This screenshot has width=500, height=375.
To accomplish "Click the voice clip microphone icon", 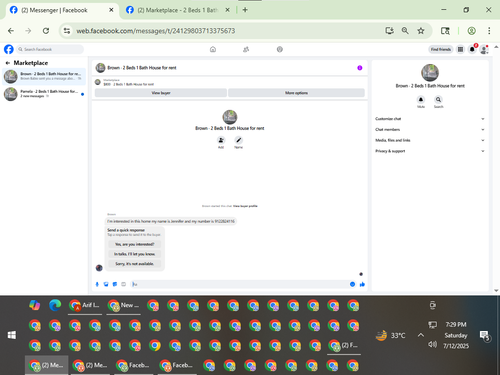I will [x=97, y=284].
